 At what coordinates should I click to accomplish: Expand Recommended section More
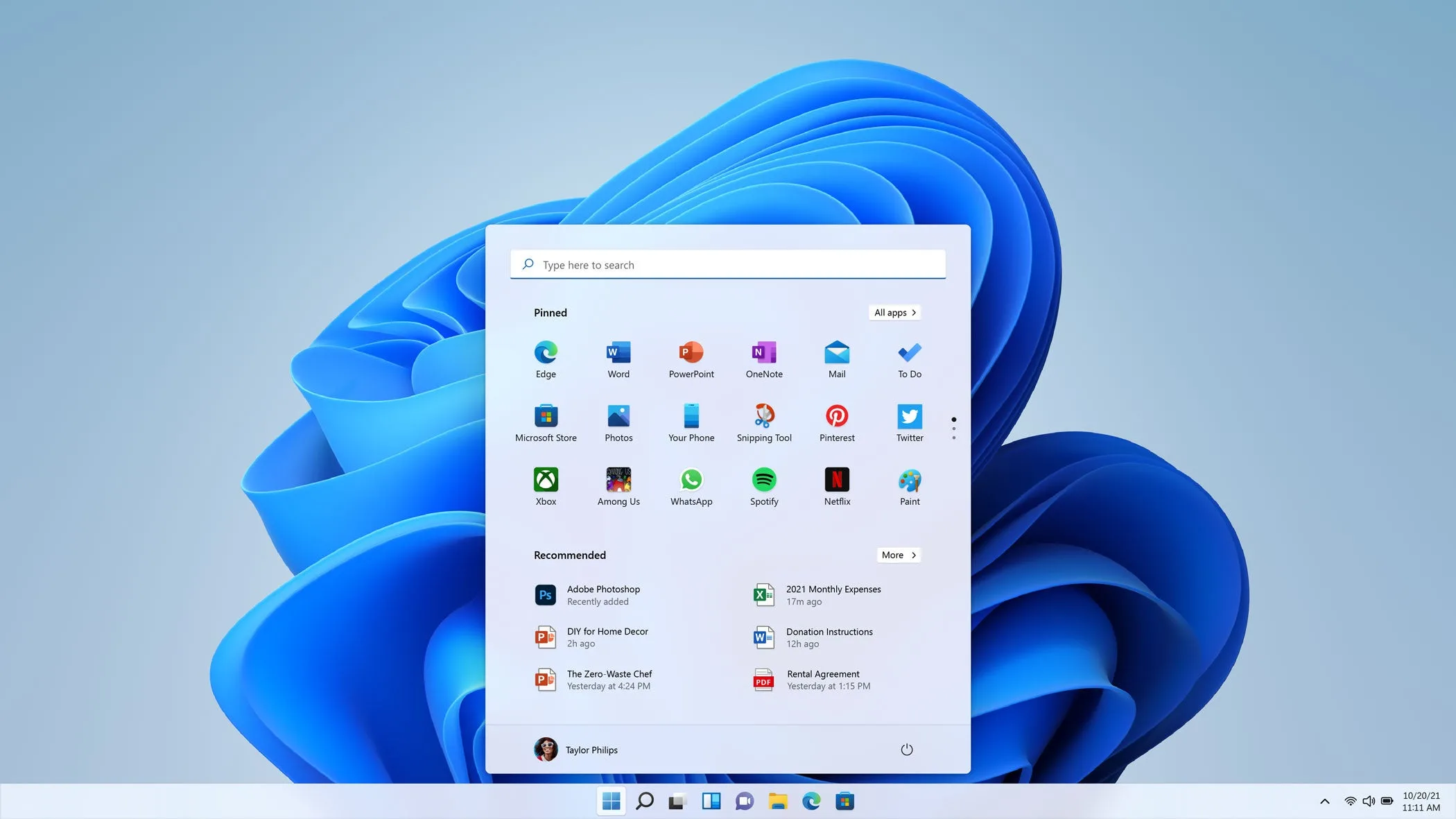(897, 555)
